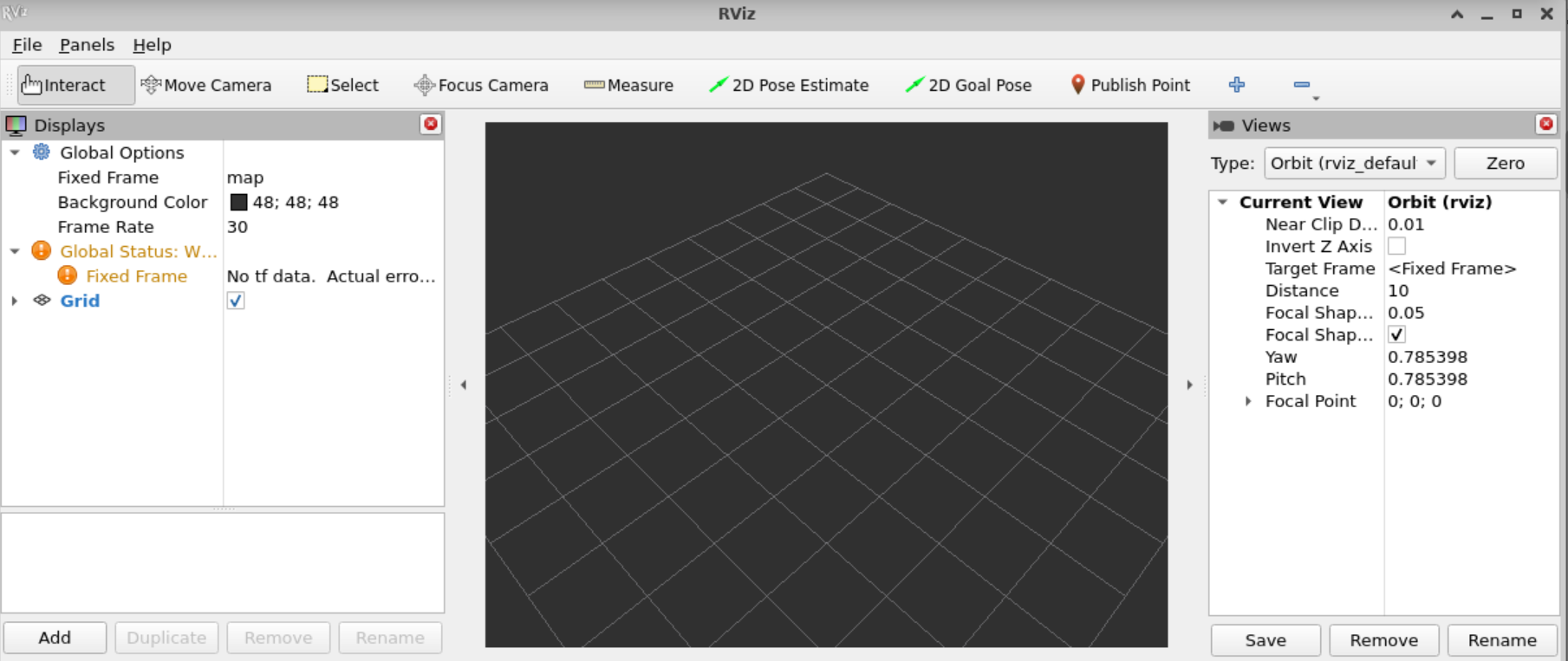Activate 2D Pose Estimate tool
The width and height of the screenshot is (1568, 661).
coord(789,85)
